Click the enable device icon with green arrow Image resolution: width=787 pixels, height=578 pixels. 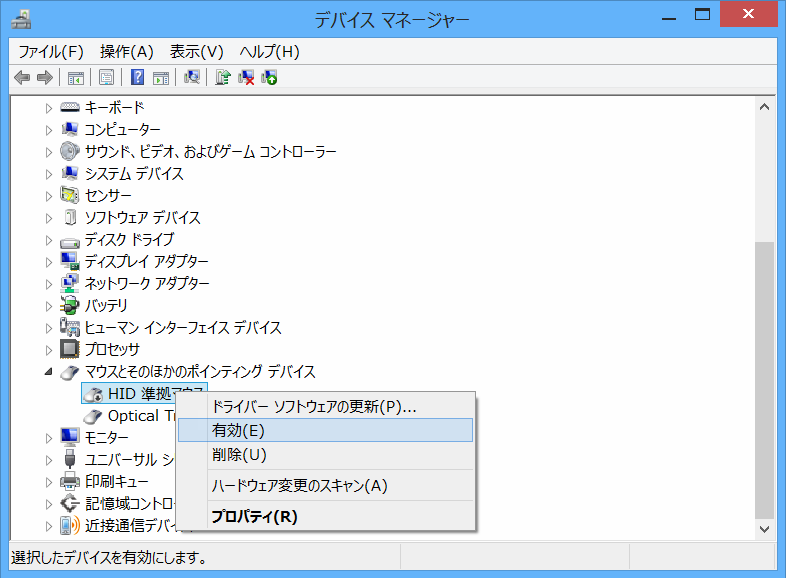[x=269, y=78]
